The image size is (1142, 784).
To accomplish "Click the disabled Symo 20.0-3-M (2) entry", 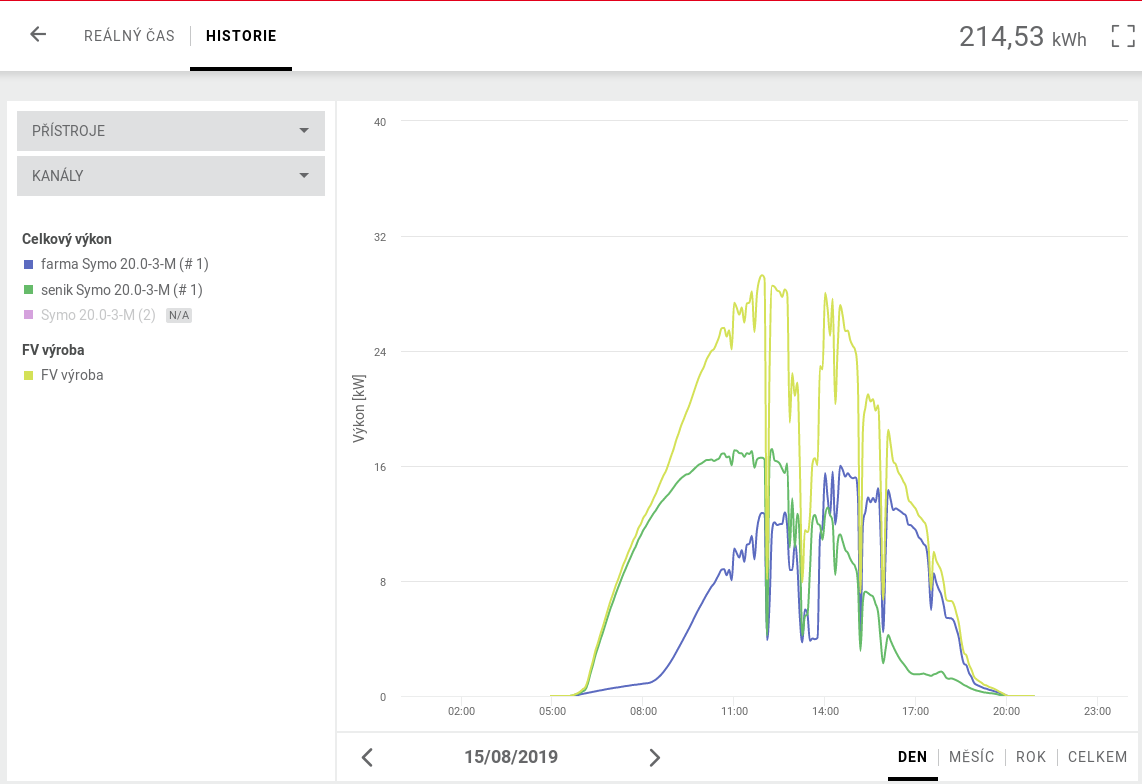I will [98, 315].
